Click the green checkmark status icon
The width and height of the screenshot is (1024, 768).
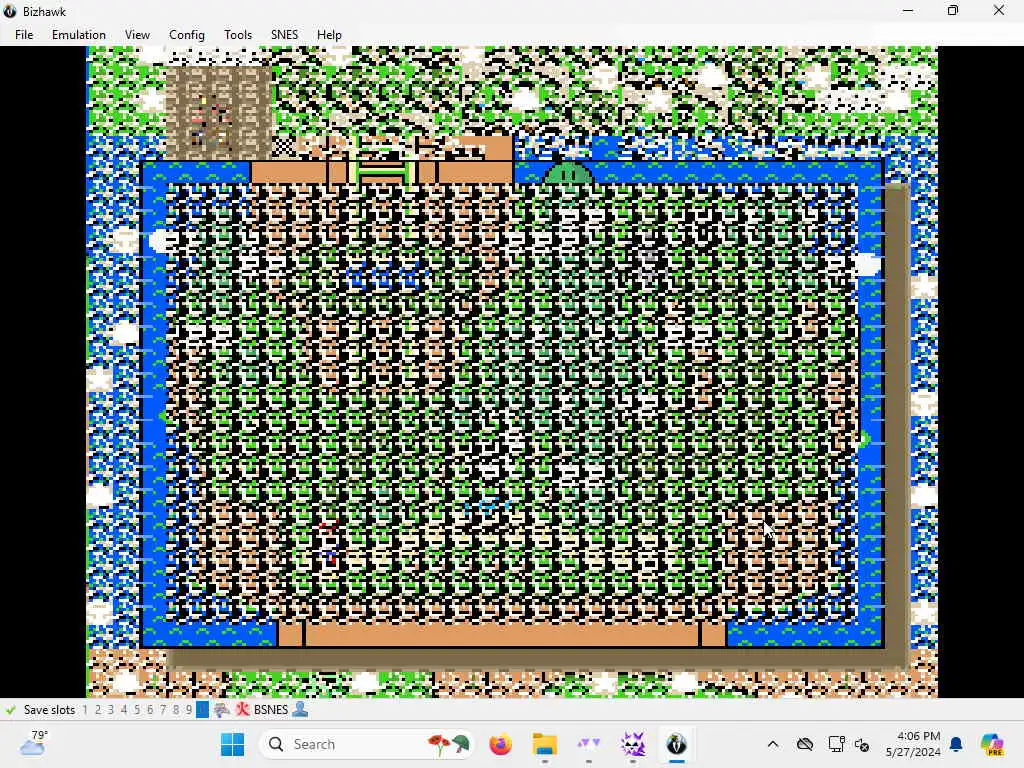[10, 709]
